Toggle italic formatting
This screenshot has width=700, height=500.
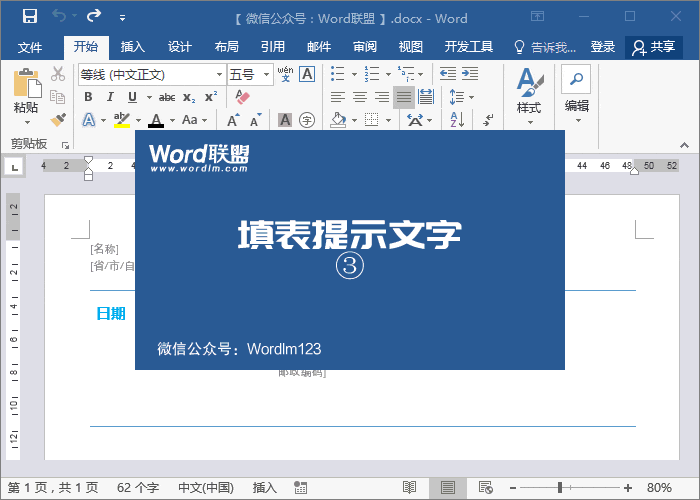(110, 97)
